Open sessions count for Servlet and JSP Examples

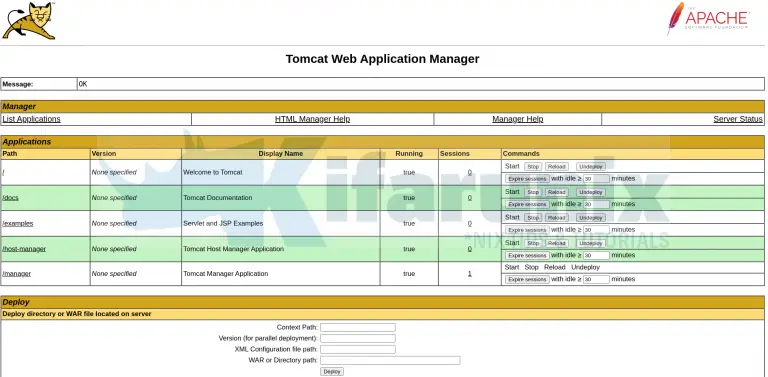point(470,223)
